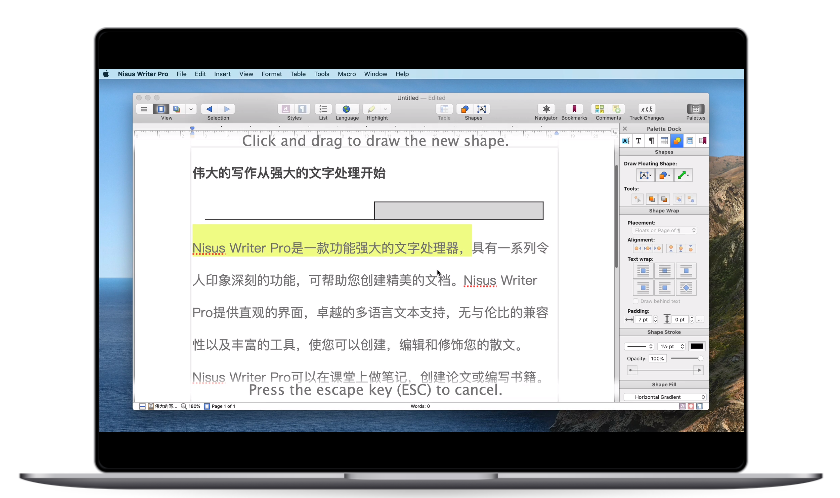Image resolution: width=840 pixels, height=498 pixels.
Task: Select the first text wrap option
Action: pyautogui.click(x=643, y=270)
